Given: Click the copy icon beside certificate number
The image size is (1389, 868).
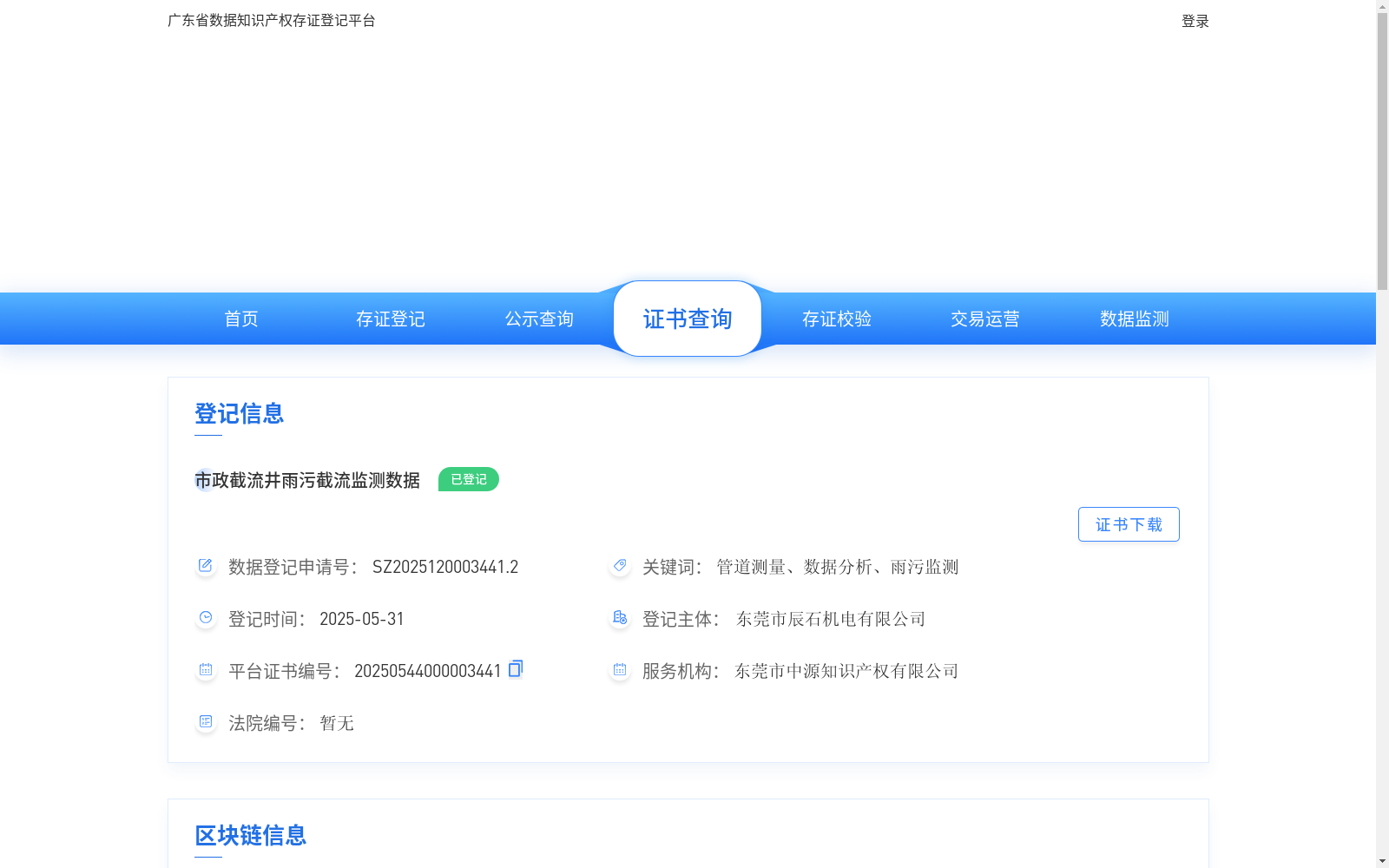Looking at the screenshot, I should point(516,668).
